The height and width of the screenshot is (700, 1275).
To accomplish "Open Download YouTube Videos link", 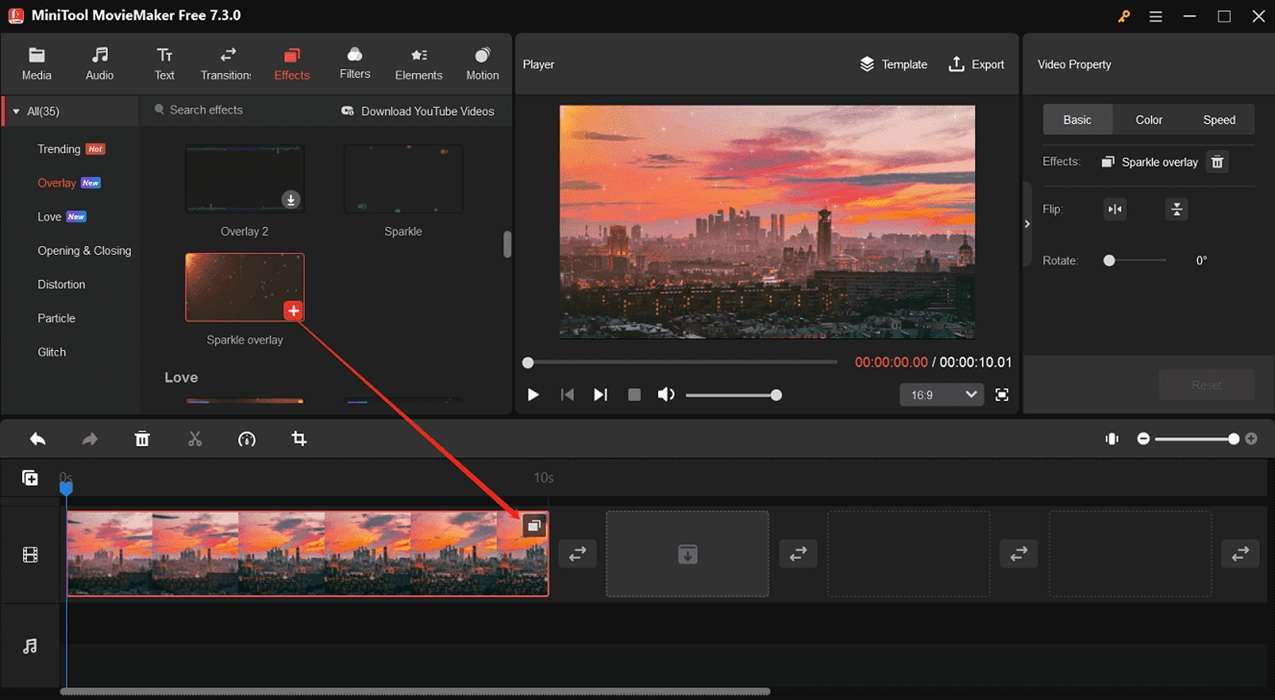I will [418, 111].
